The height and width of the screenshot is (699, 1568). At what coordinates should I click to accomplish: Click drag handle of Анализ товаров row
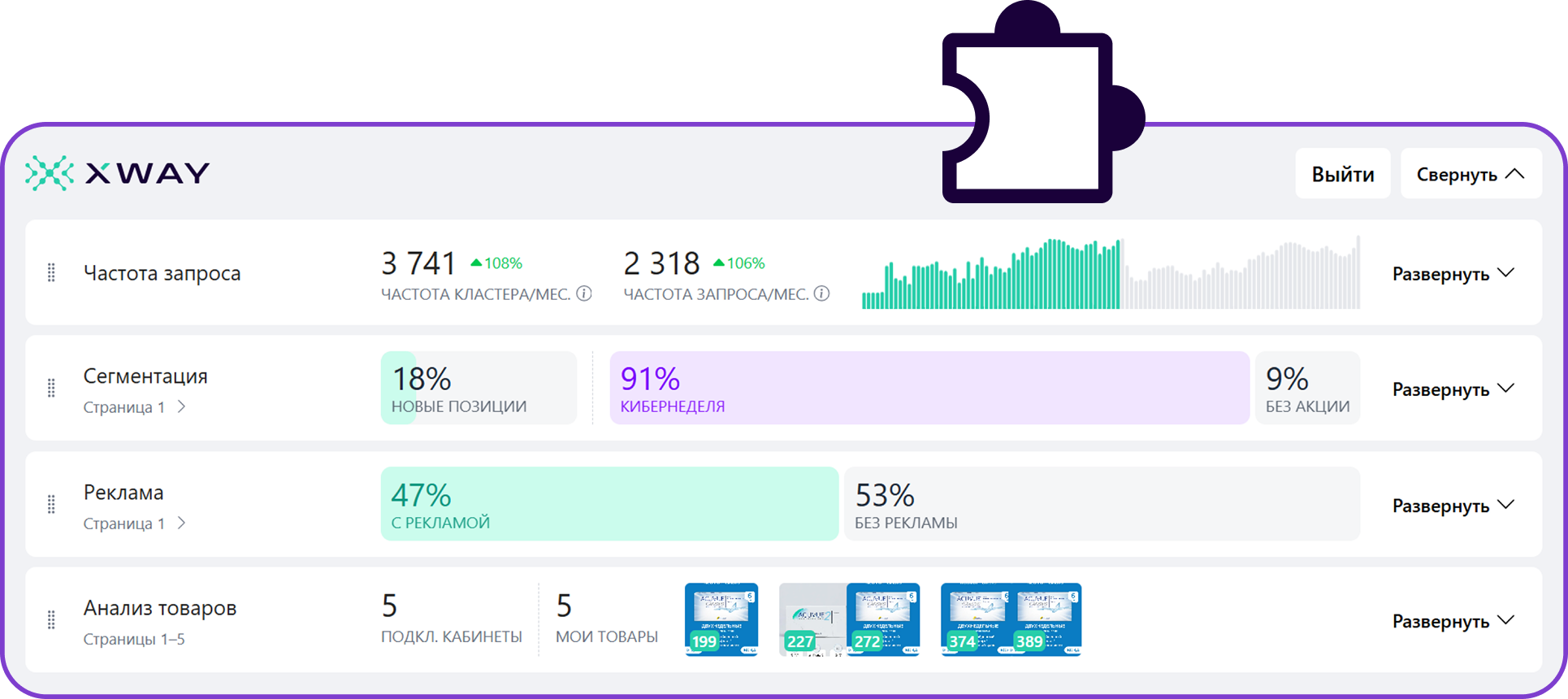coord(51,620)
